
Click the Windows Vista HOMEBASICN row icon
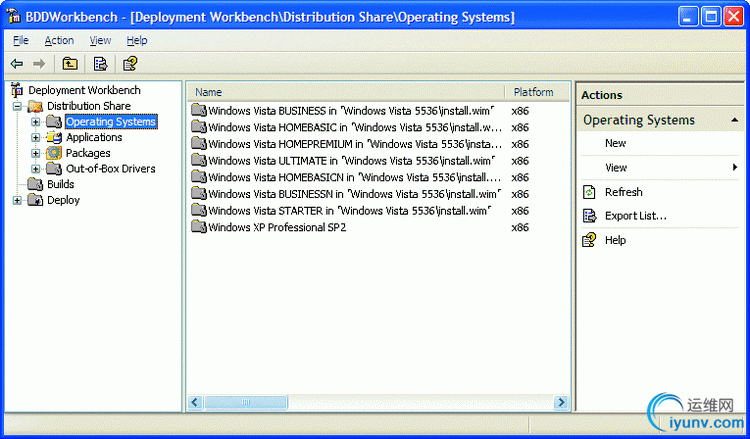click(199, 177)
